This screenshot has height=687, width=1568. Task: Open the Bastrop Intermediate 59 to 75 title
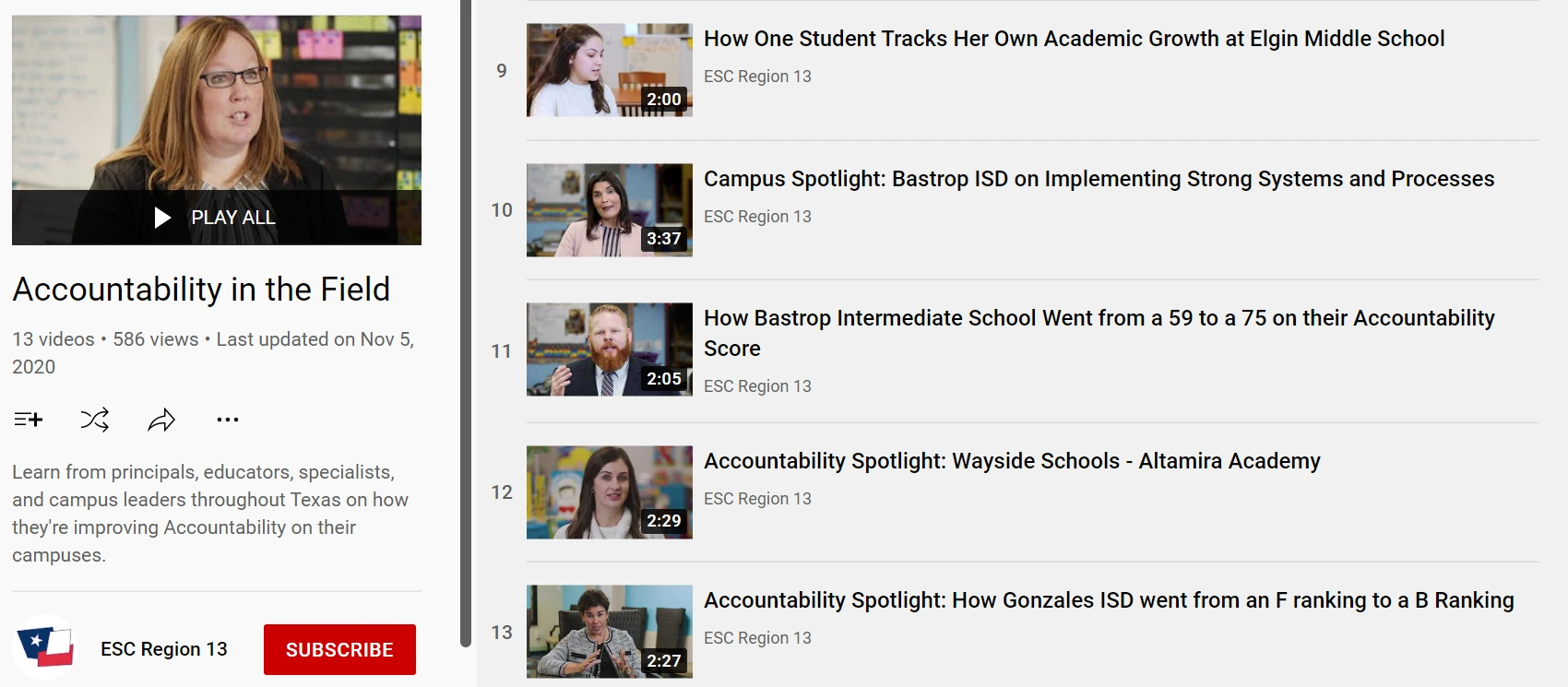coord(1099,333)
